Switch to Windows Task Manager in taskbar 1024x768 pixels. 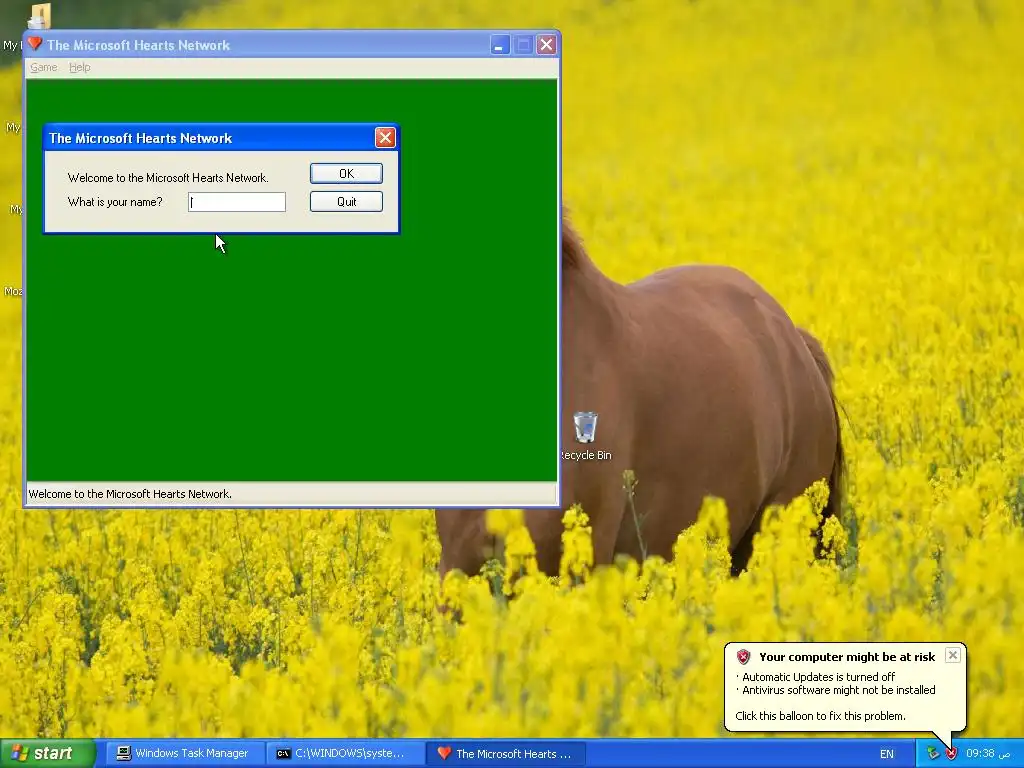click(184, 754)
